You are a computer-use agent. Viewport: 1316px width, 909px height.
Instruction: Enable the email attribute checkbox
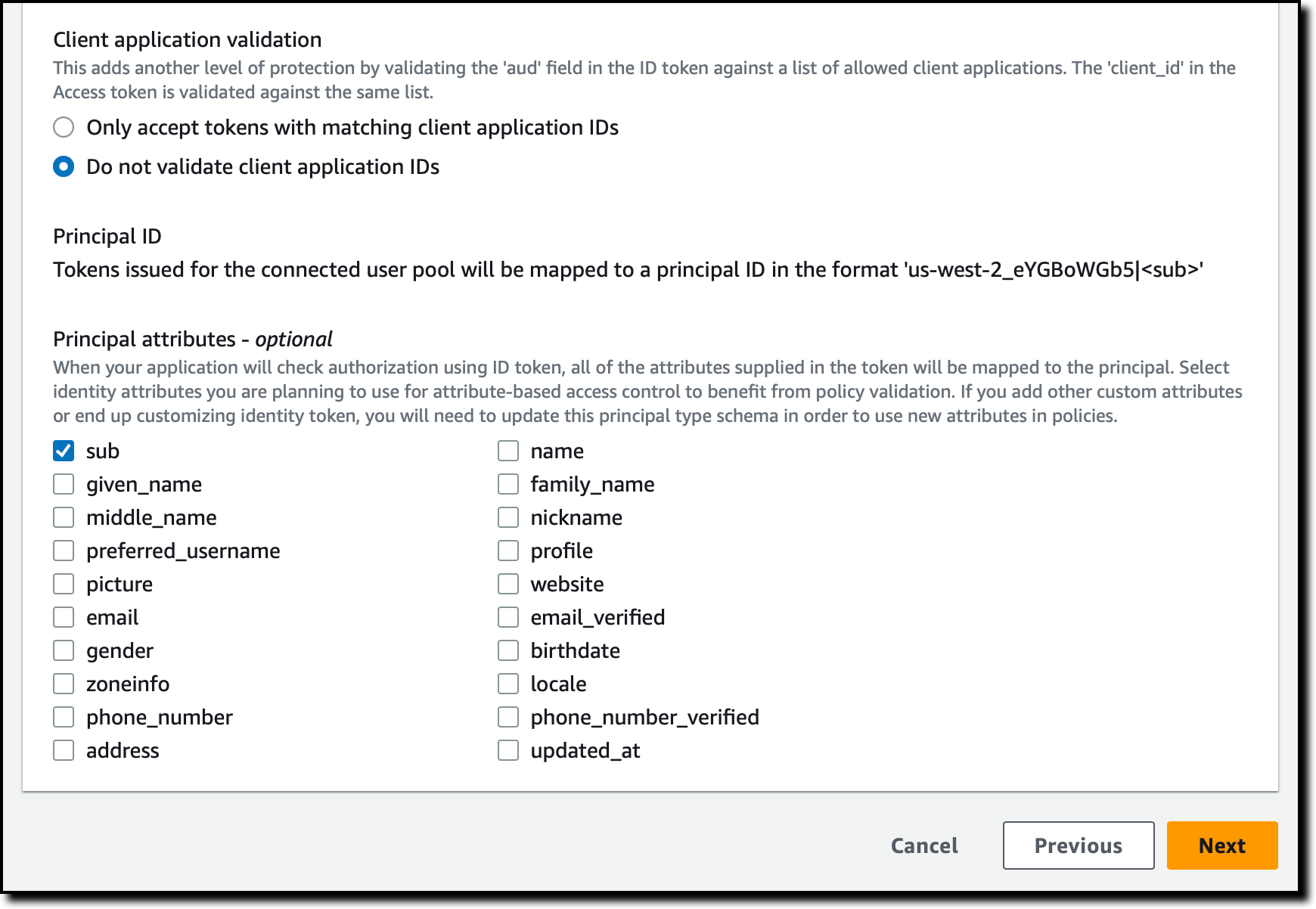64,617
